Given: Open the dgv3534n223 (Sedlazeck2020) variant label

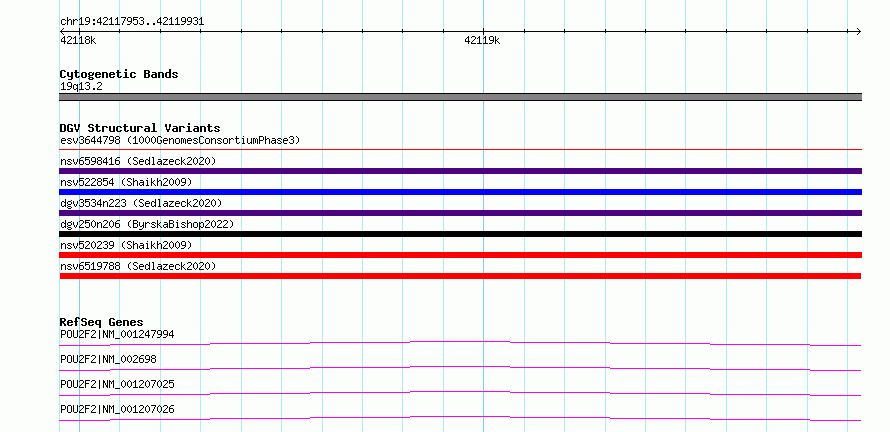Looking at the screenshot, I should 141,203.
